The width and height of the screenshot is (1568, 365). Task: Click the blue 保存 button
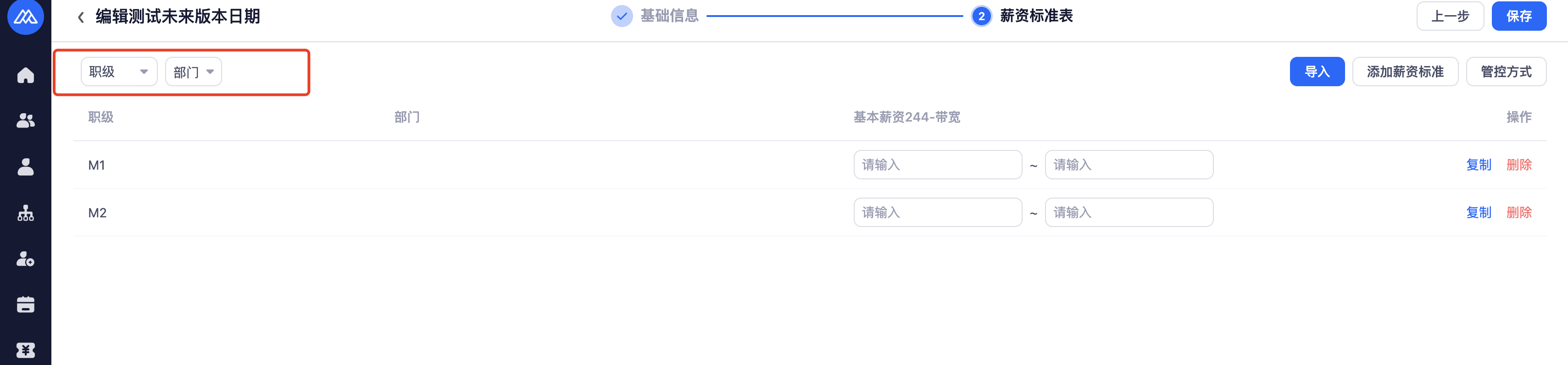1519,17
